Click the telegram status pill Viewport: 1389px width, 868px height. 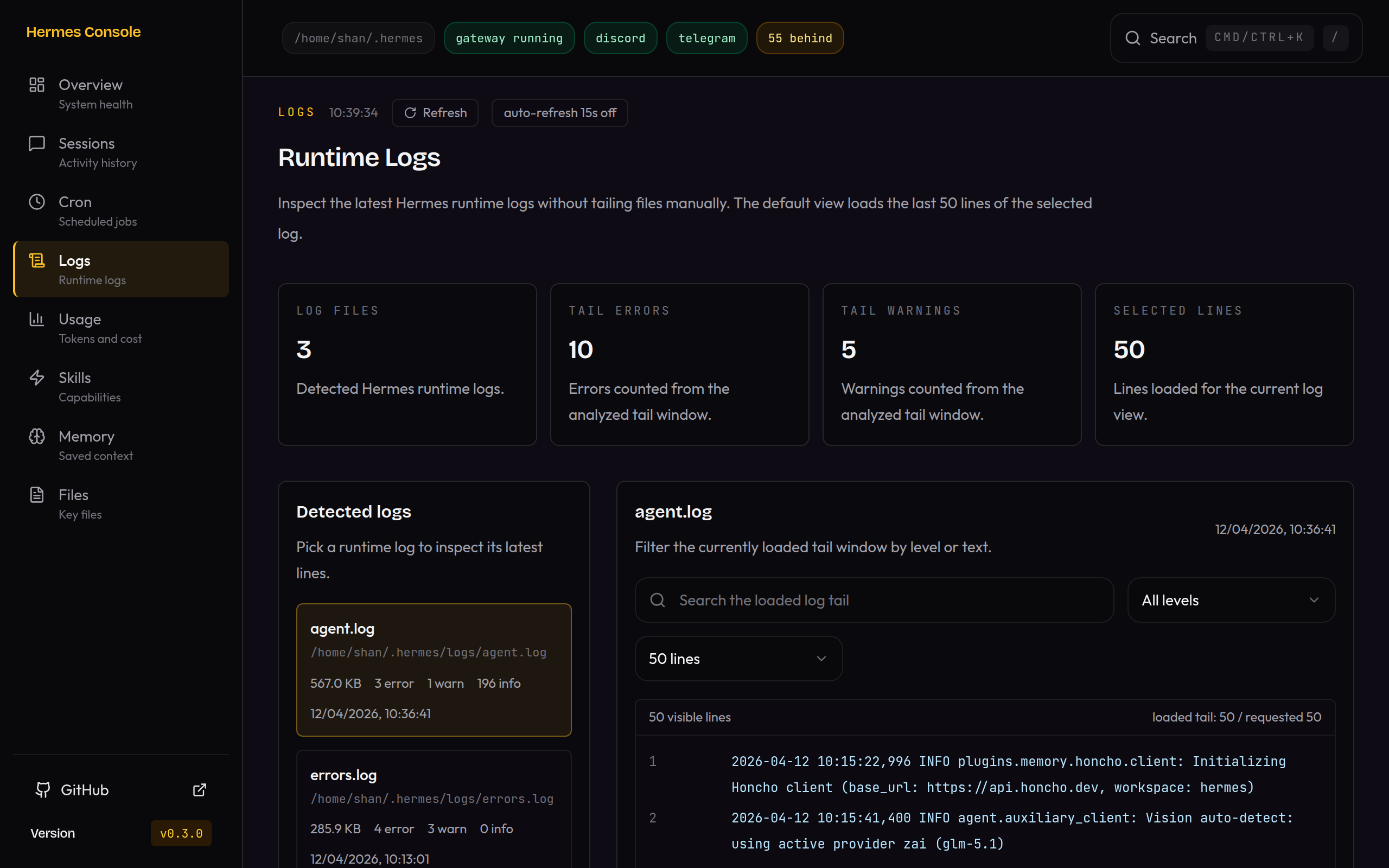point(706,37)
